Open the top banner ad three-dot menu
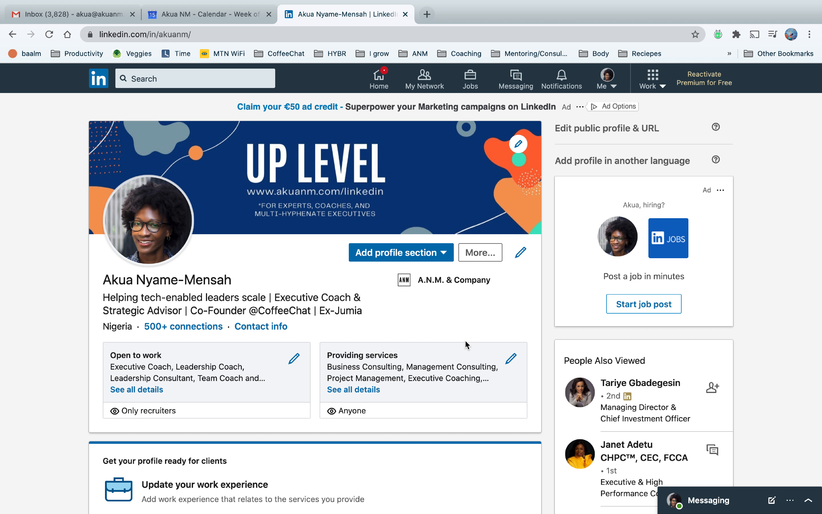822x514 pixels. point(580,106)
